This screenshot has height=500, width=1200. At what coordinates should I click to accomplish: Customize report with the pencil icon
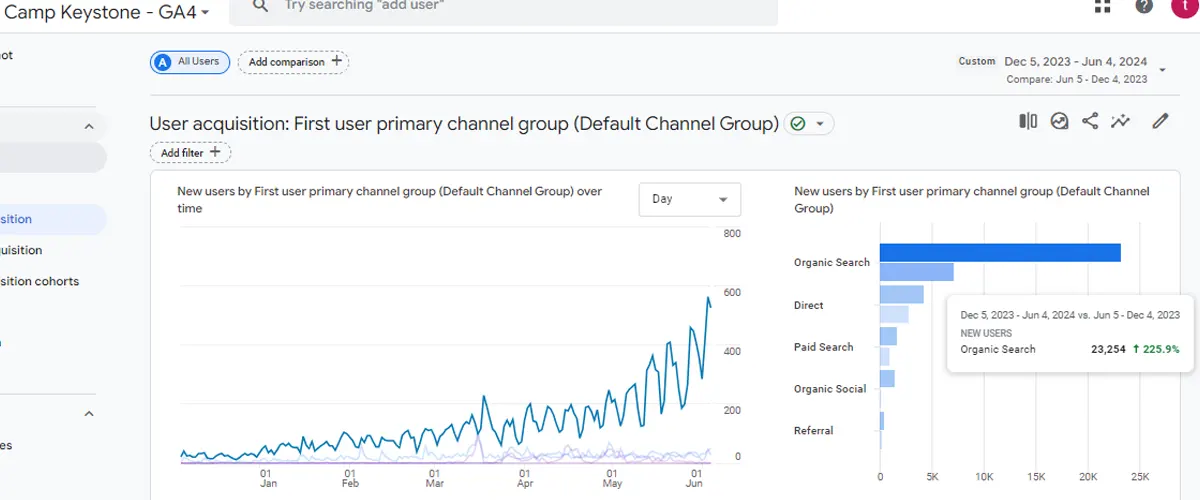click(x=1160, y=121)
